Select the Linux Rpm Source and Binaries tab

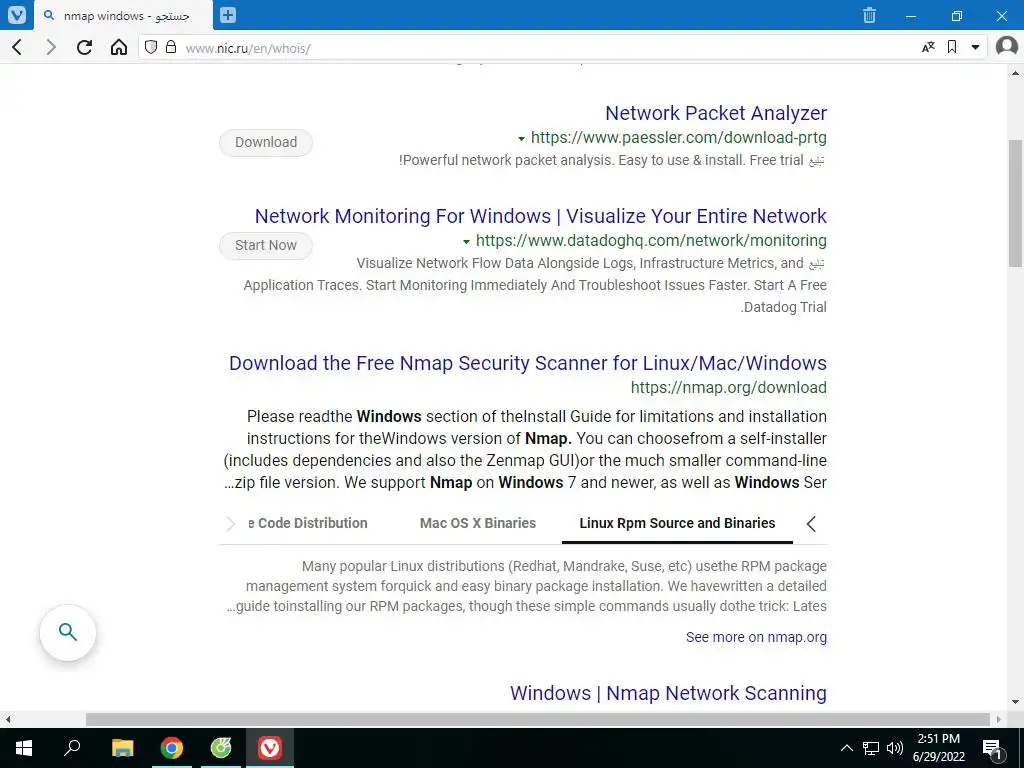click(x=677, y=524)
